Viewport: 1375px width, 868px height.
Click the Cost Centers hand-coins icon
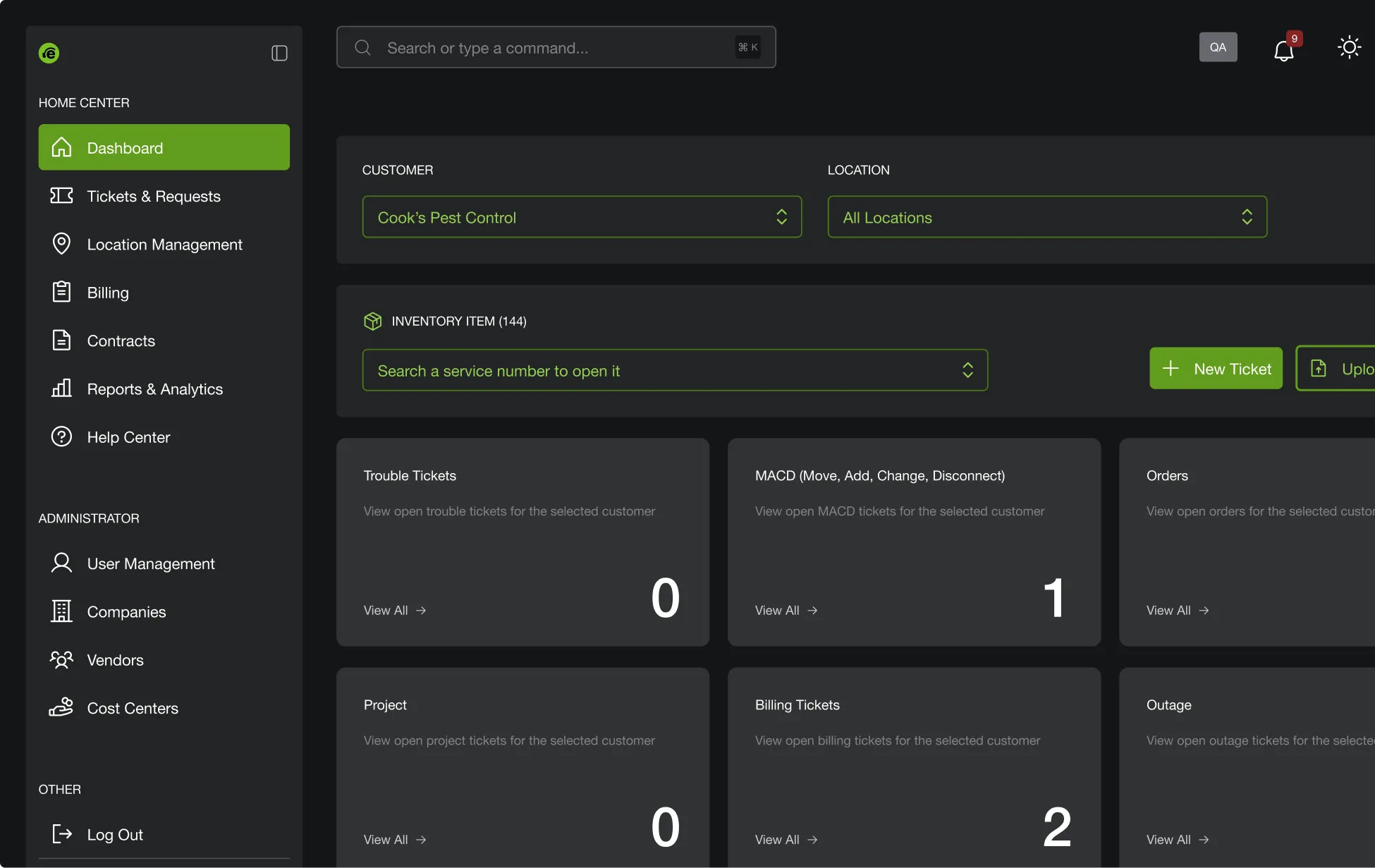(x=61, y=707)
